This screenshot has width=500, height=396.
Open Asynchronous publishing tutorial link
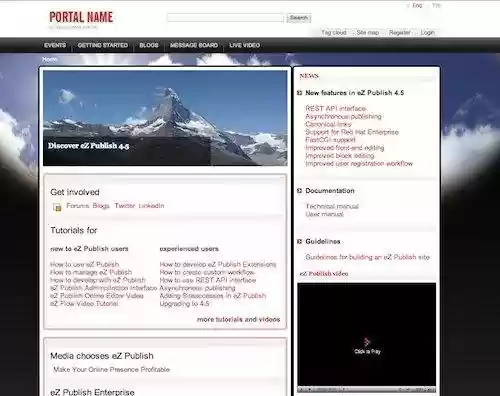(197, 288)
